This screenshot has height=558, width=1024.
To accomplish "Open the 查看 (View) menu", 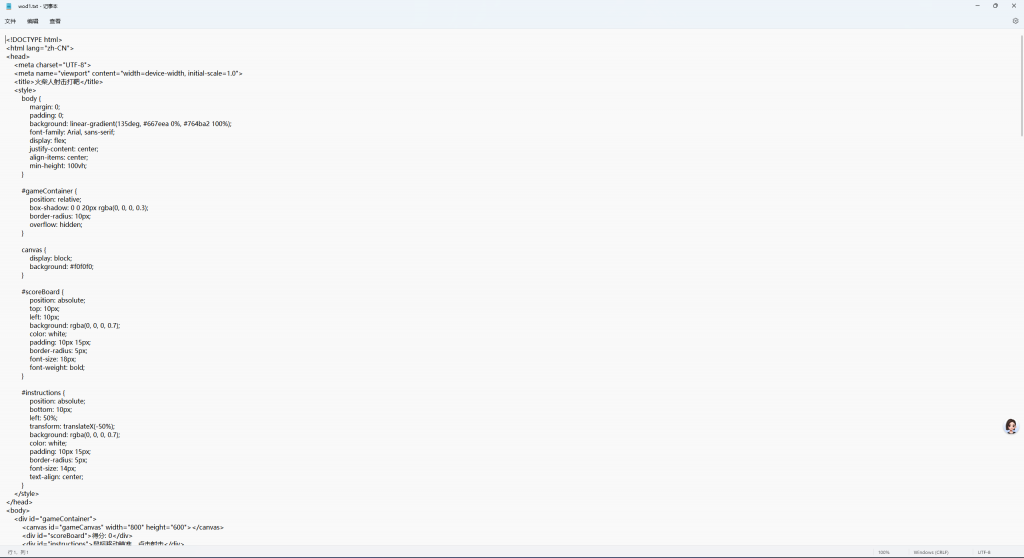I will point(55,20).
